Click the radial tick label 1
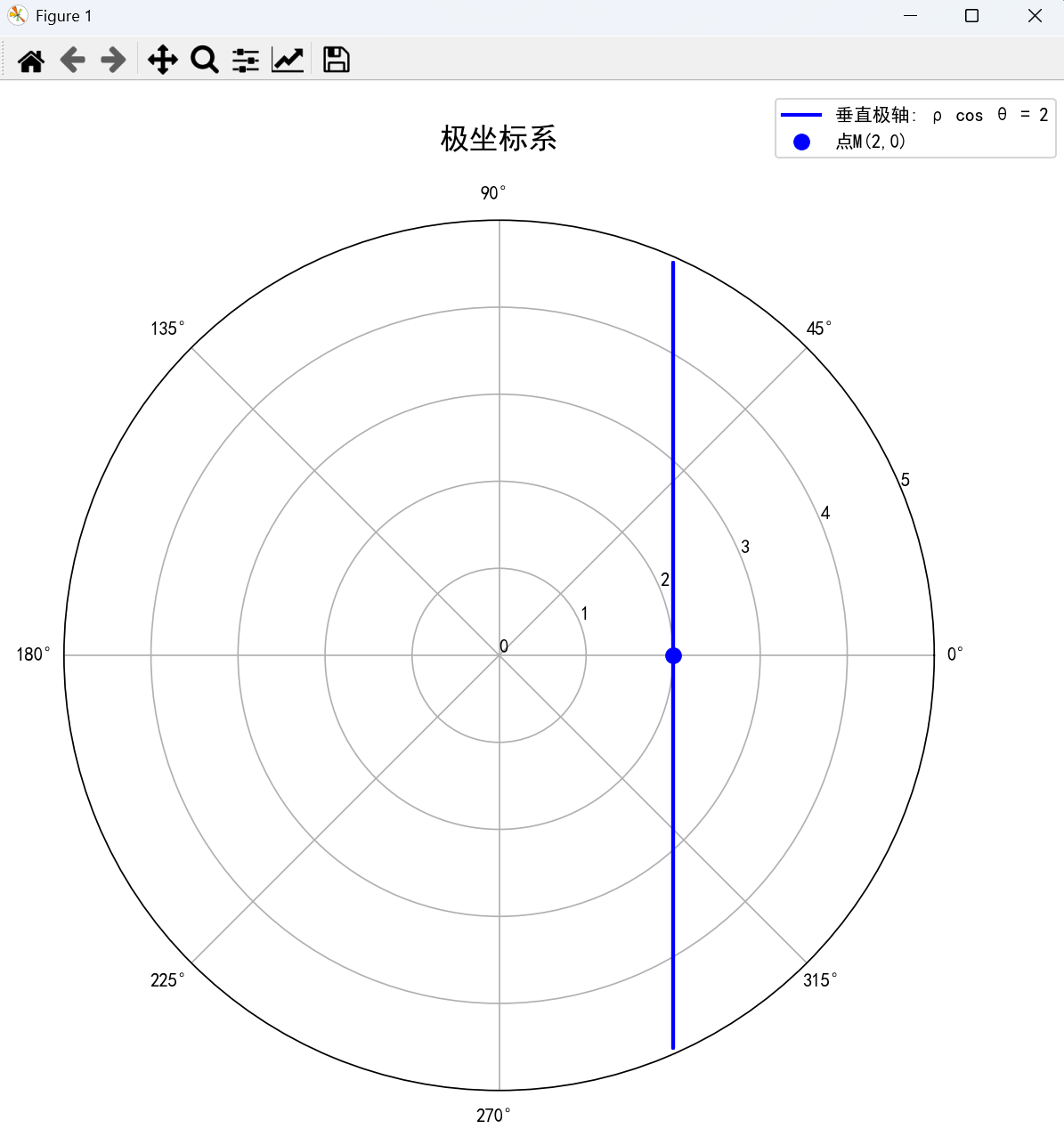 [584, 613]
